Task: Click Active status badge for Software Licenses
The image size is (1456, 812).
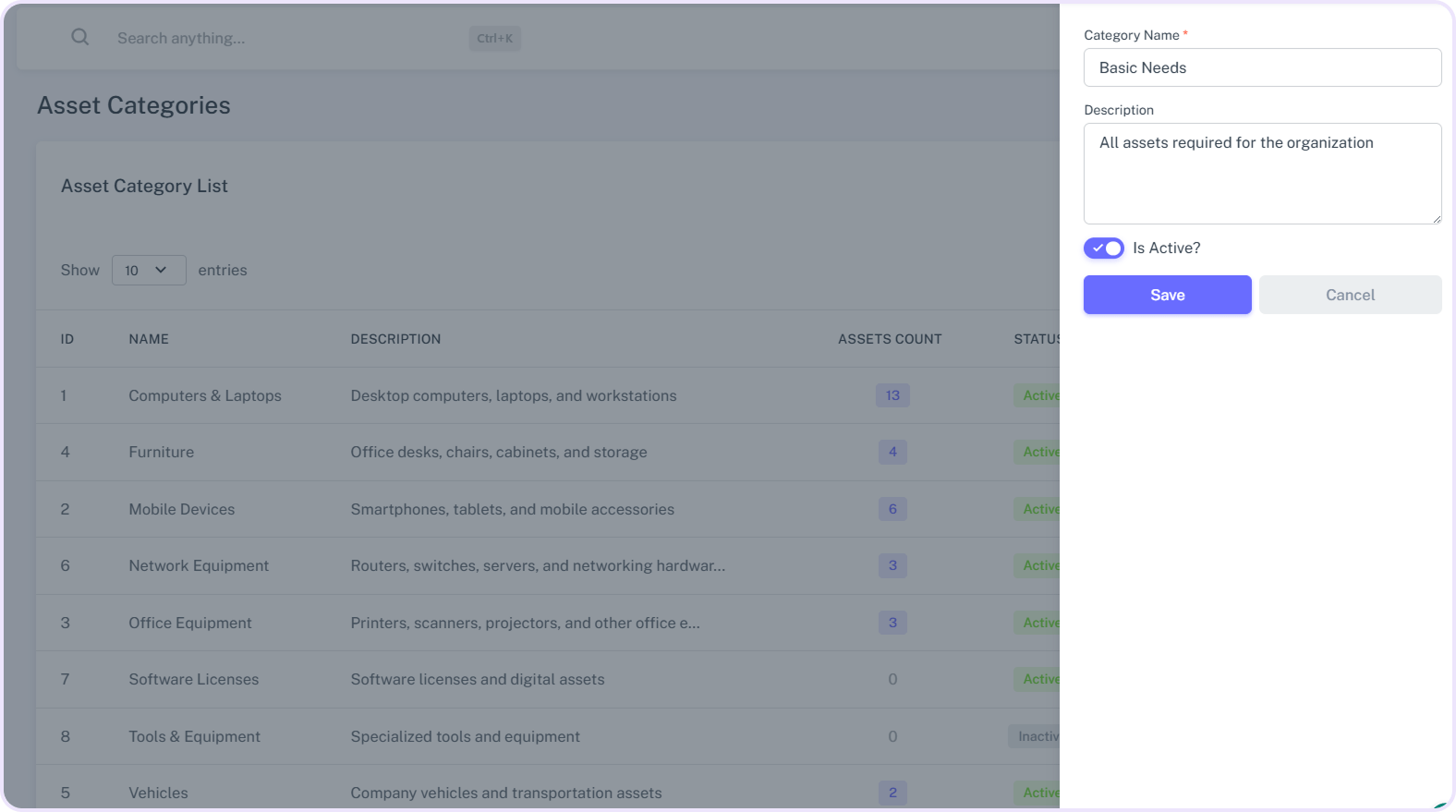Action: pyautogui.click(x=1038, y=679)
